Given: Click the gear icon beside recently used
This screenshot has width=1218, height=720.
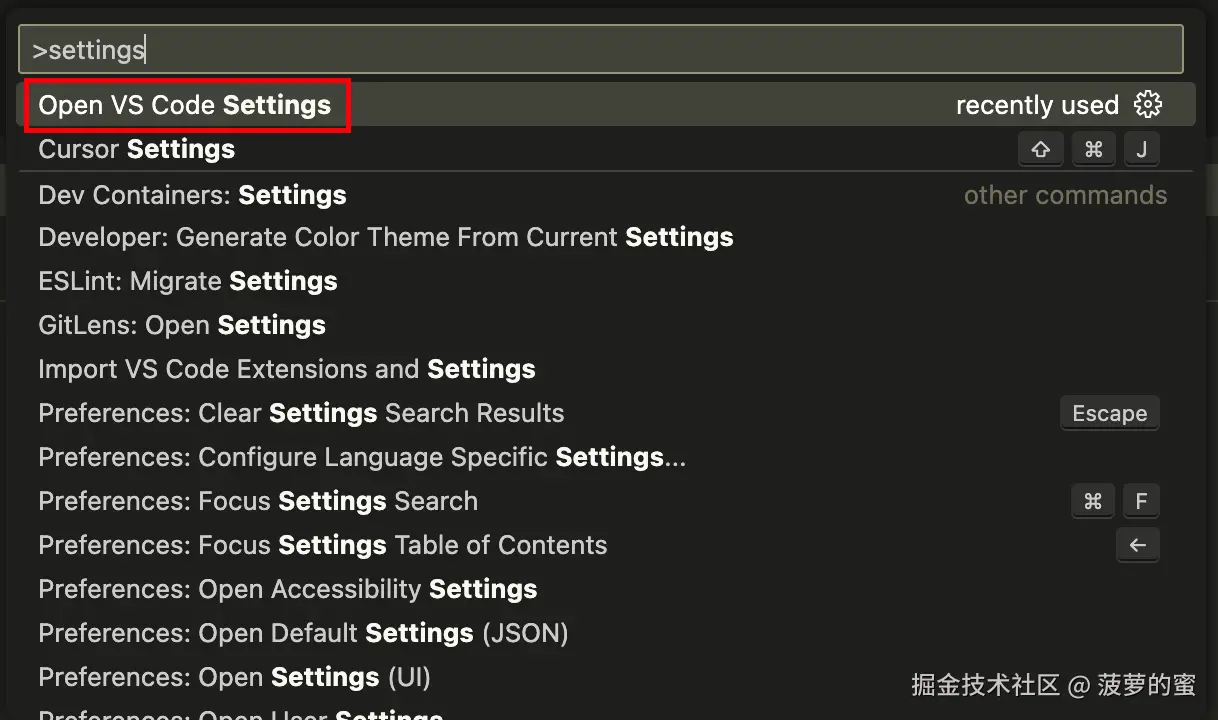Looking at the screenshot, I should (x=1148, y=104).
